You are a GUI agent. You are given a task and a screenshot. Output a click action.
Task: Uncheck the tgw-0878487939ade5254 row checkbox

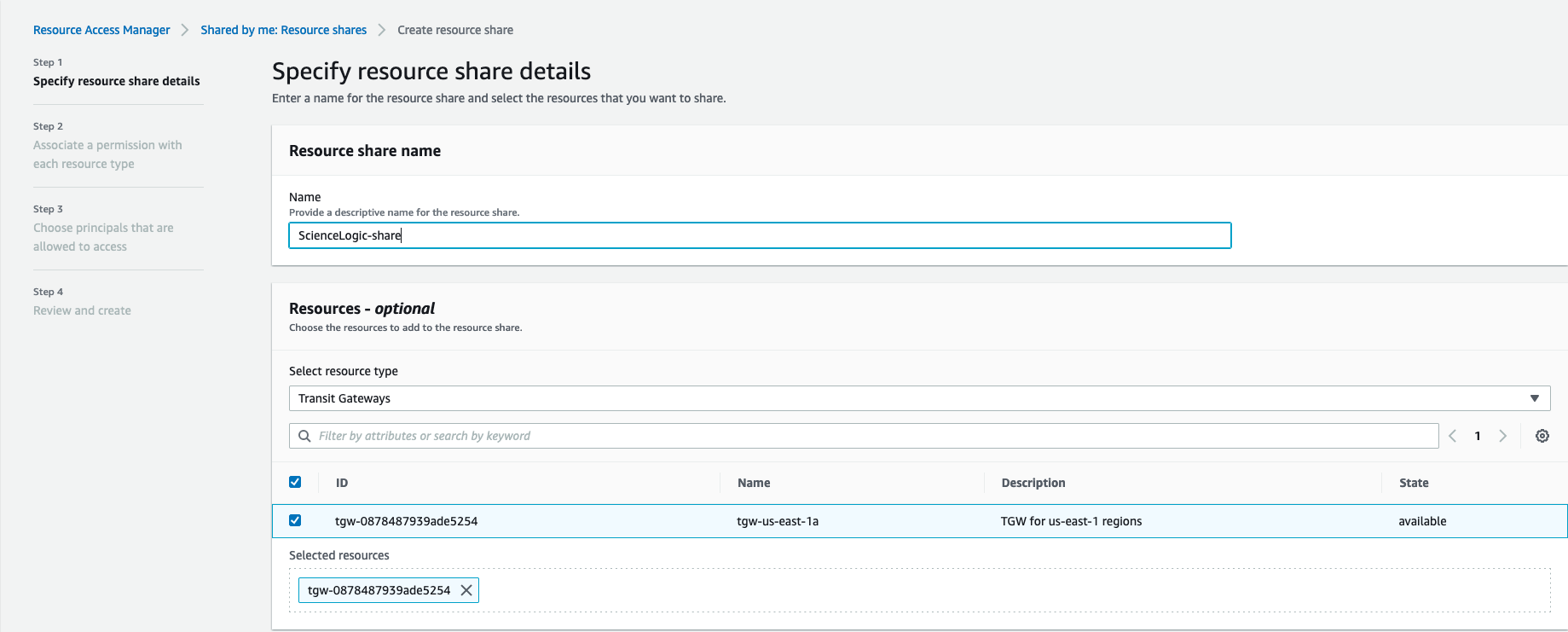point(295,520)
